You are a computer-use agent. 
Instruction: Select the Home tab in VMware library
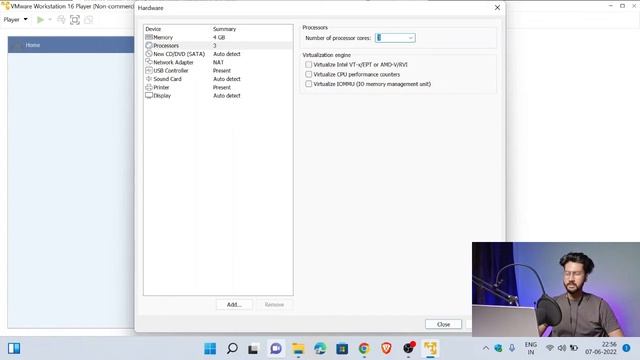(71, 45)
